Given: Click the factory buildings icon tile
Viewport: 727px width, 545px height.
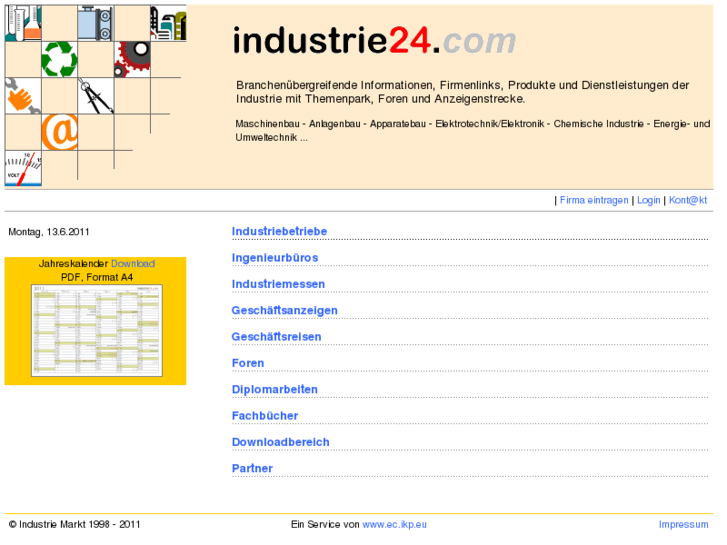Looking at the screenshot, I should coord(168,23).
